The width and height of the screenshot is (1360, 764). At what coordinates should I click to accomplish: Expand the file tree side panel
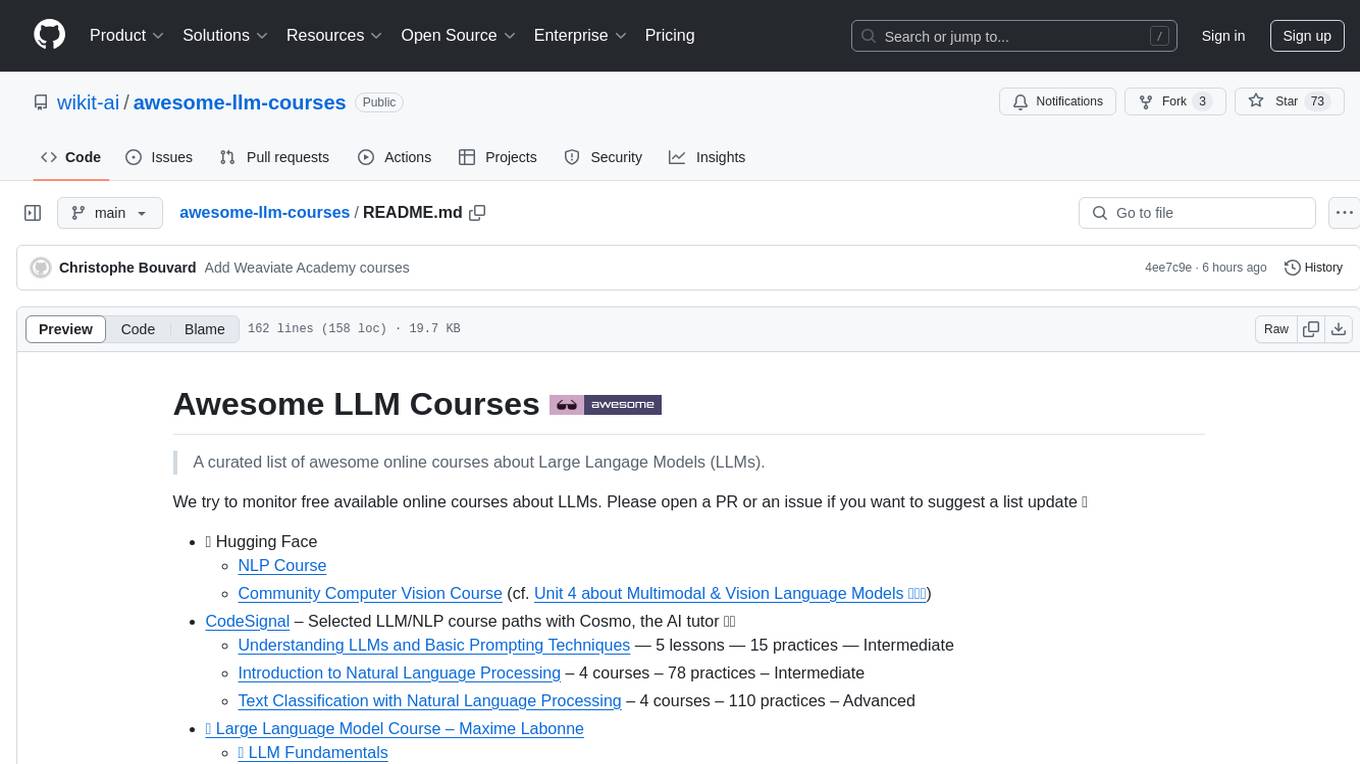(33, 213)
